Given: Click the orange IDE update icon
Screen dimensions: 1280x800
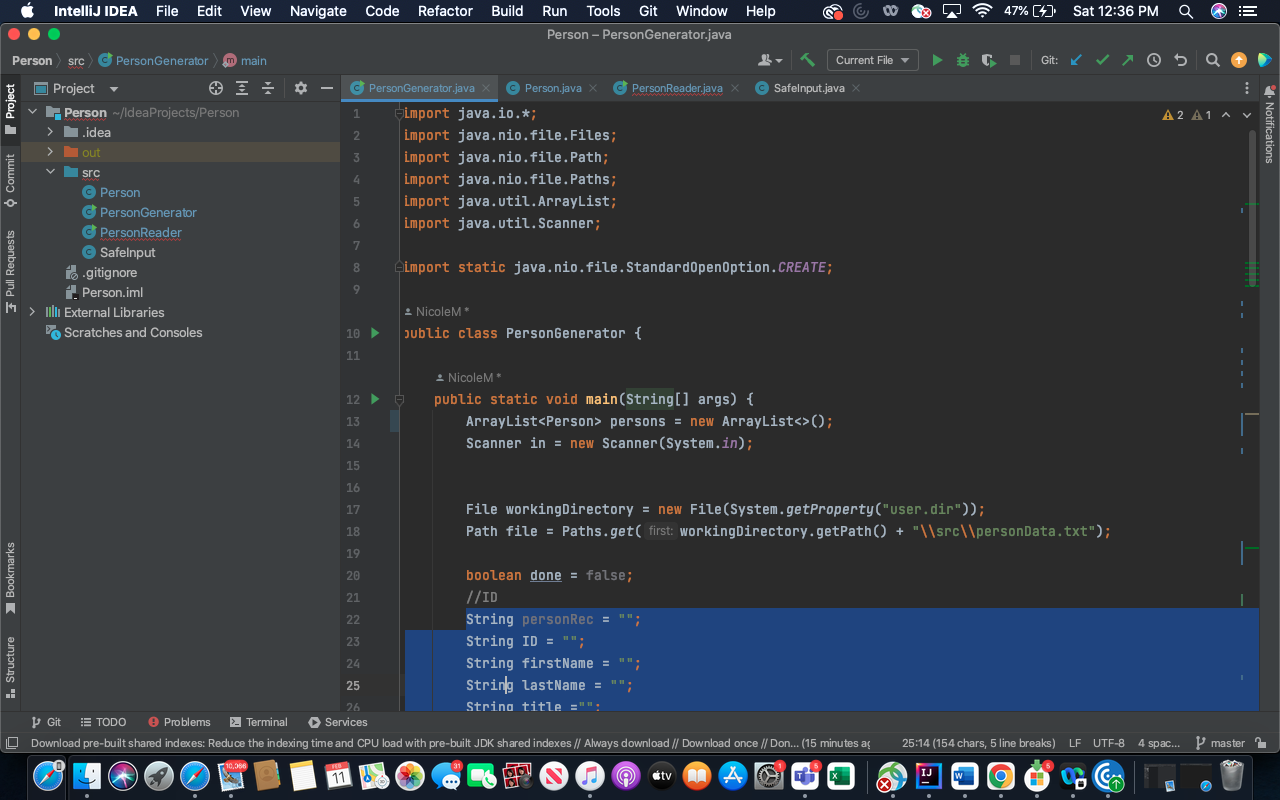Looking at the screenshot, I should [x=1239, y=60].
